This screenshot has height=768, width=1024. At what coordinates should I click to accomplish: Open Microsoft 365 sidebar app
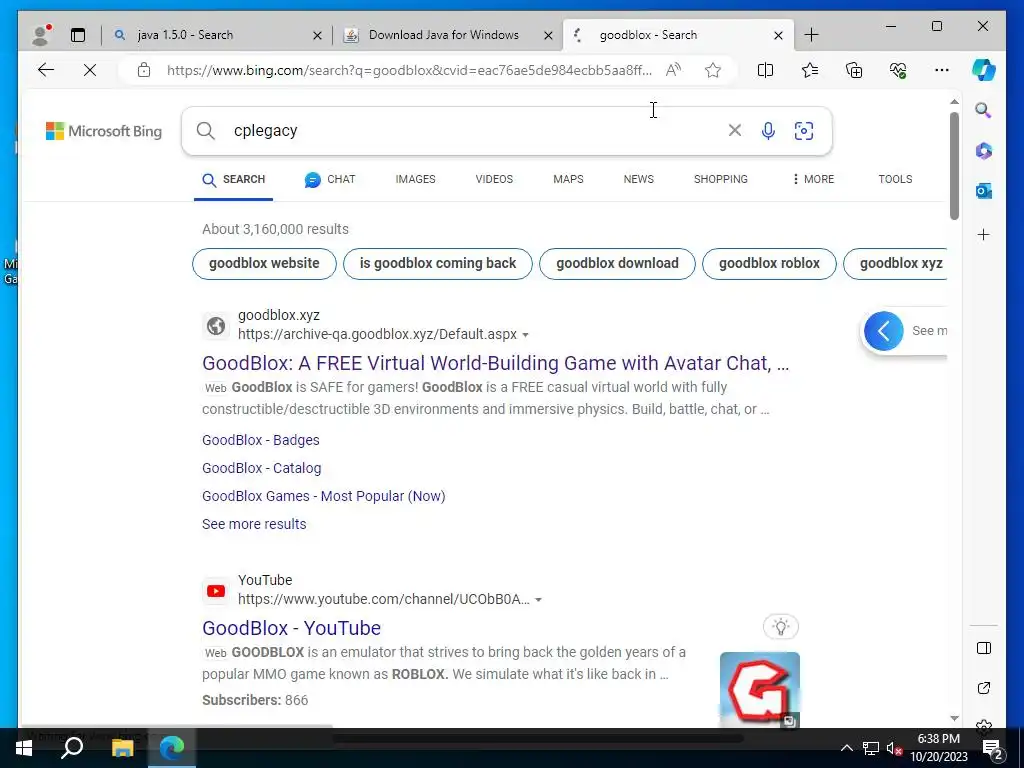coord(984,151)
